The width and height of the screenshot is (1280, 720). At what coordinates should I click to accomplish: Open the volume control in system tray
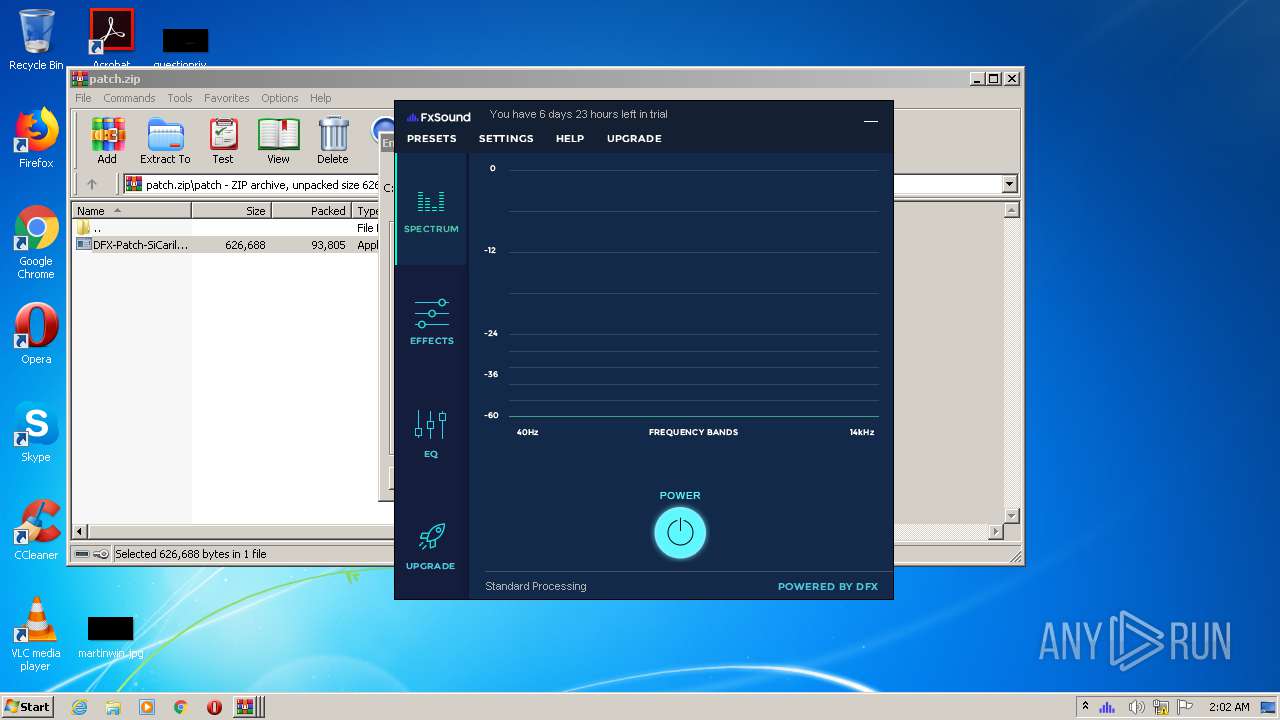point(1136,707)
